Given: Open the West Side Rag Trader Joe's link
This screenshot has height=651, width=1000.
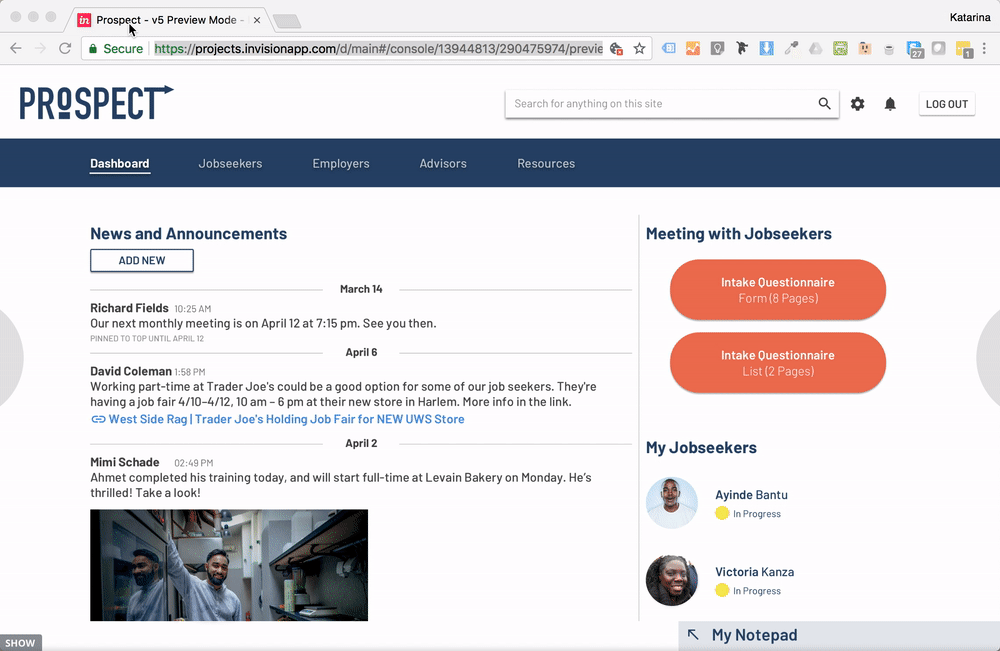Looking at the screenshot, I should pos(286,419).
